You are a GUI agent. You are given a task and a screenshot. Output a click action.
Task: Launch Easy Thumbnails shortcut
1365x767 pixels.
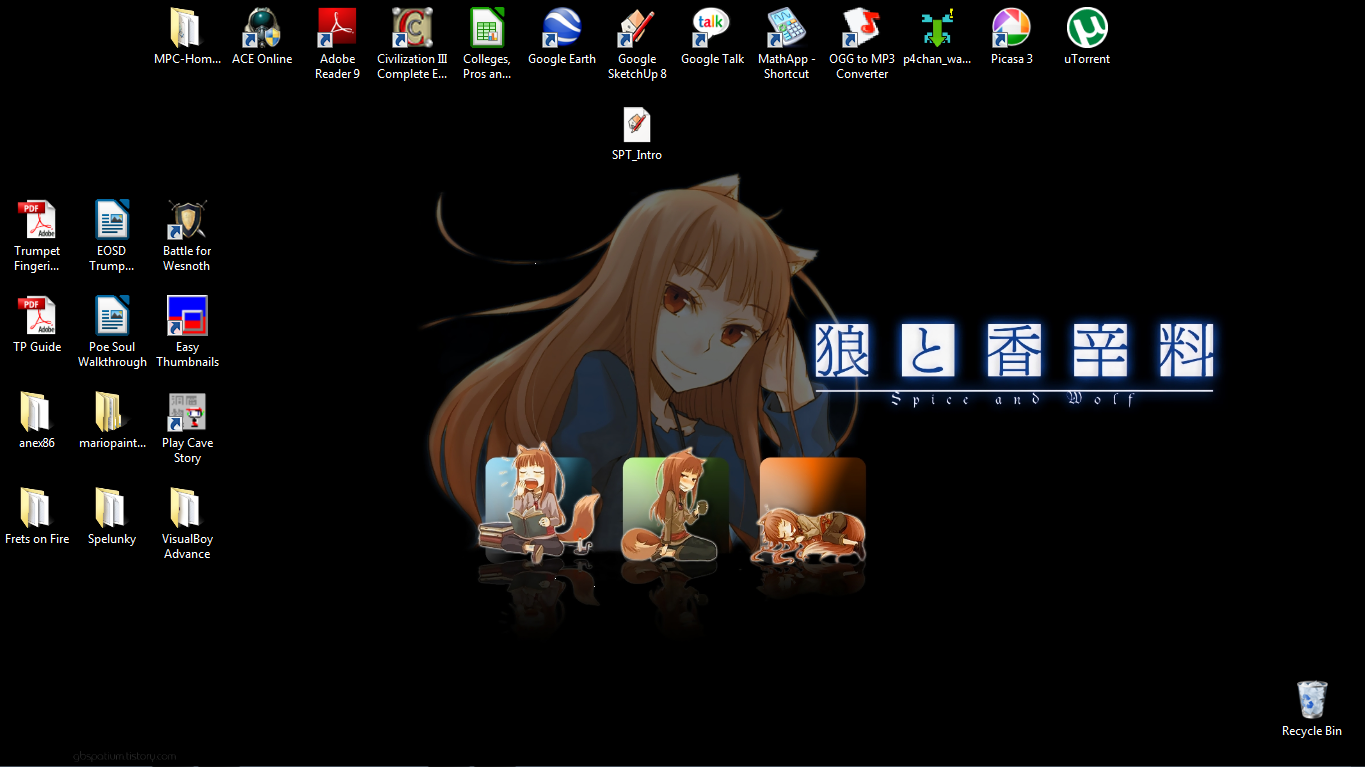[187, 316]
